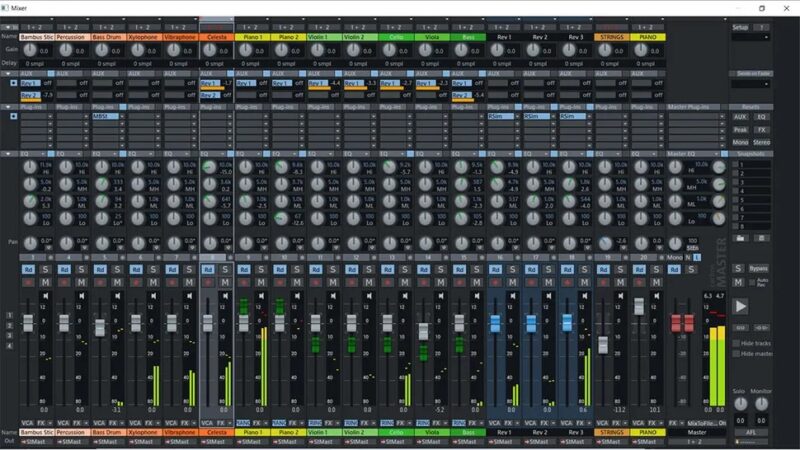Open the dropdown below Sends on Fader
This screenshot has width=800, height=450.
750,84
